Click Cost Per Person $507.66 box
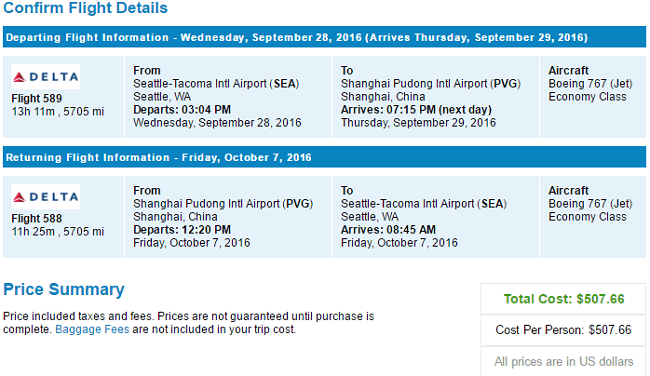This screenshot has width=650, height=376. [x=563, y=330]
